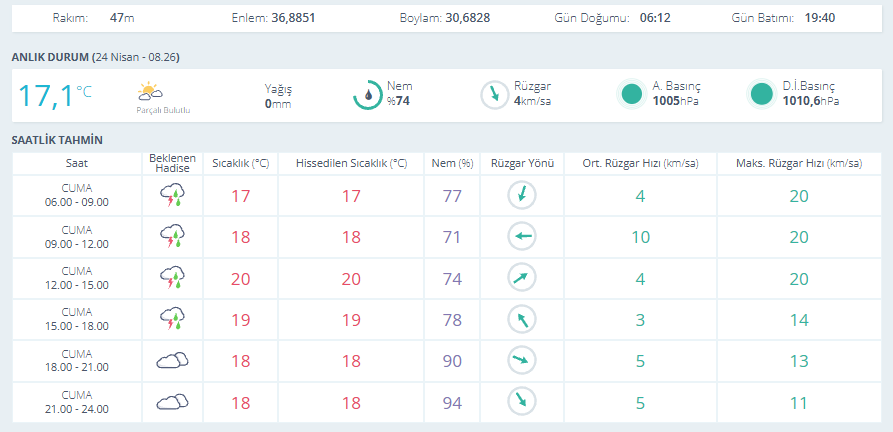Click the wind direction arrow for 18.00 - 21.00
This screenshot has height=432, width=893.
pos(522,361)
